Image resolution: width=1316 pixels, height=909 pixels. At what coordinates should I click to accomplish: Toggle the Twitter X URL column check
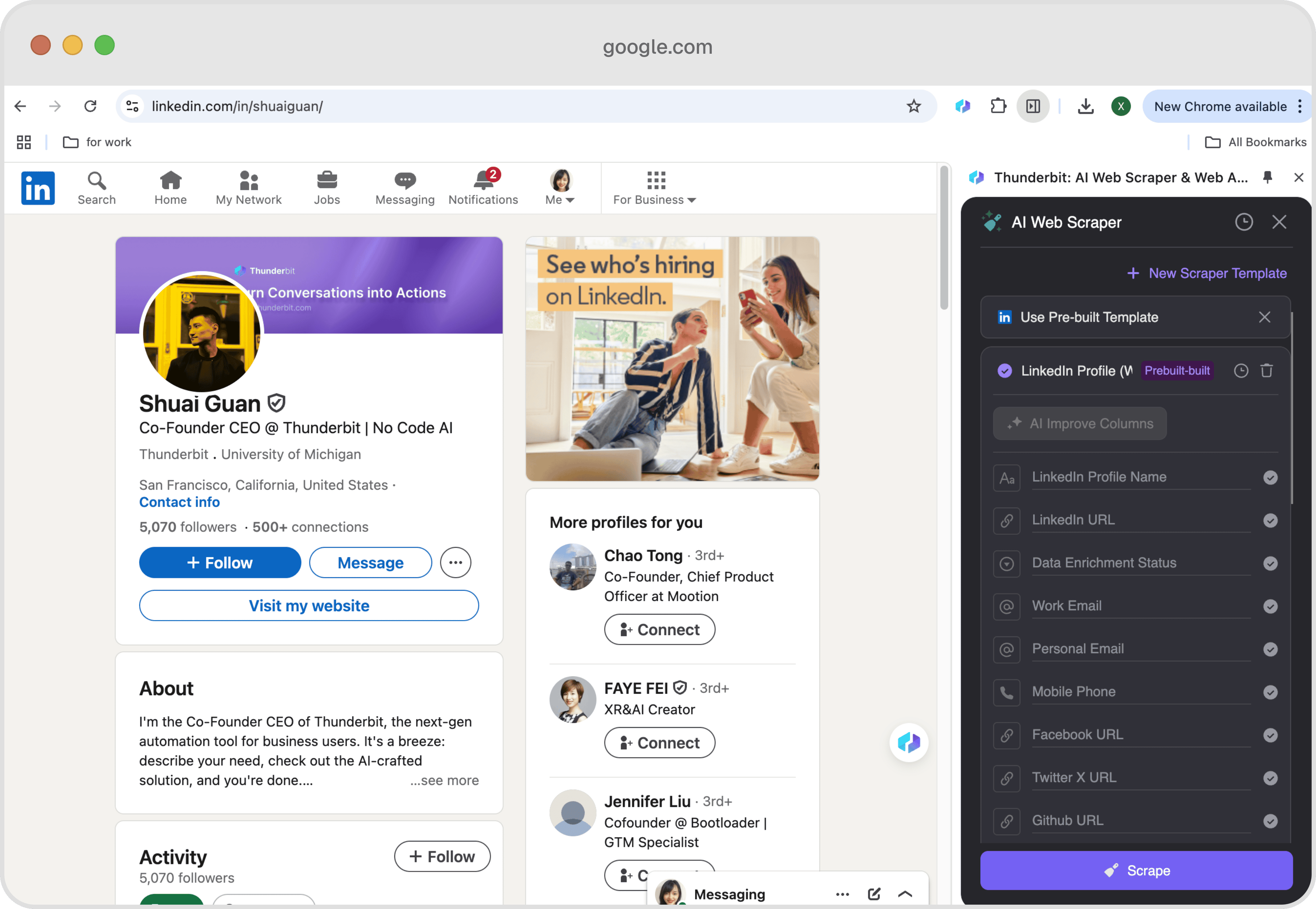1270,778
